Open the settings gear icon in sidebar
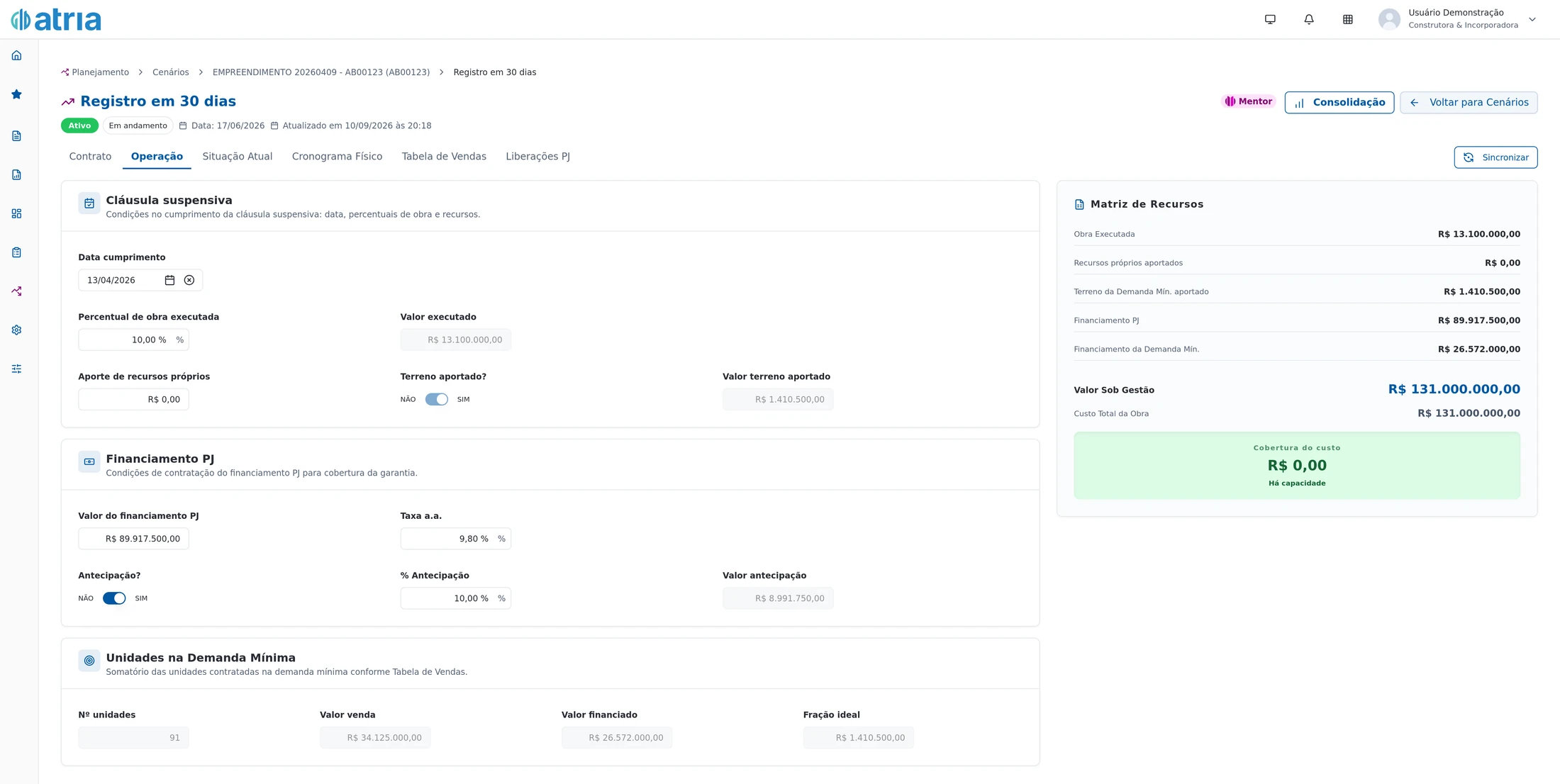This screenshot has height=784, width=1560. (16, 330)
